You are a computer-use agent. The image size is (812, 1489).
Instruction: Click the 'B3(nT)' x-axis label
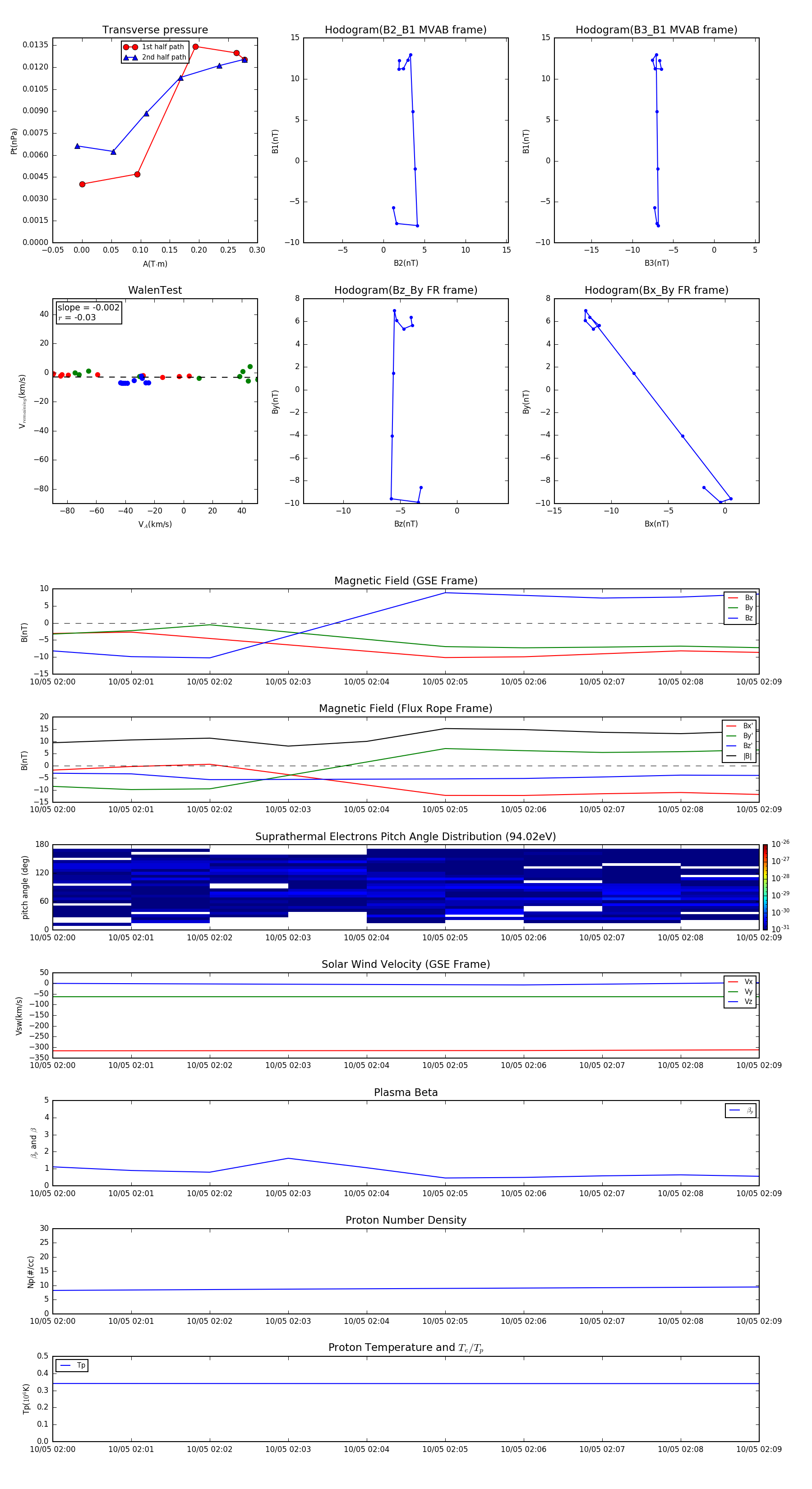click(656, 263)
